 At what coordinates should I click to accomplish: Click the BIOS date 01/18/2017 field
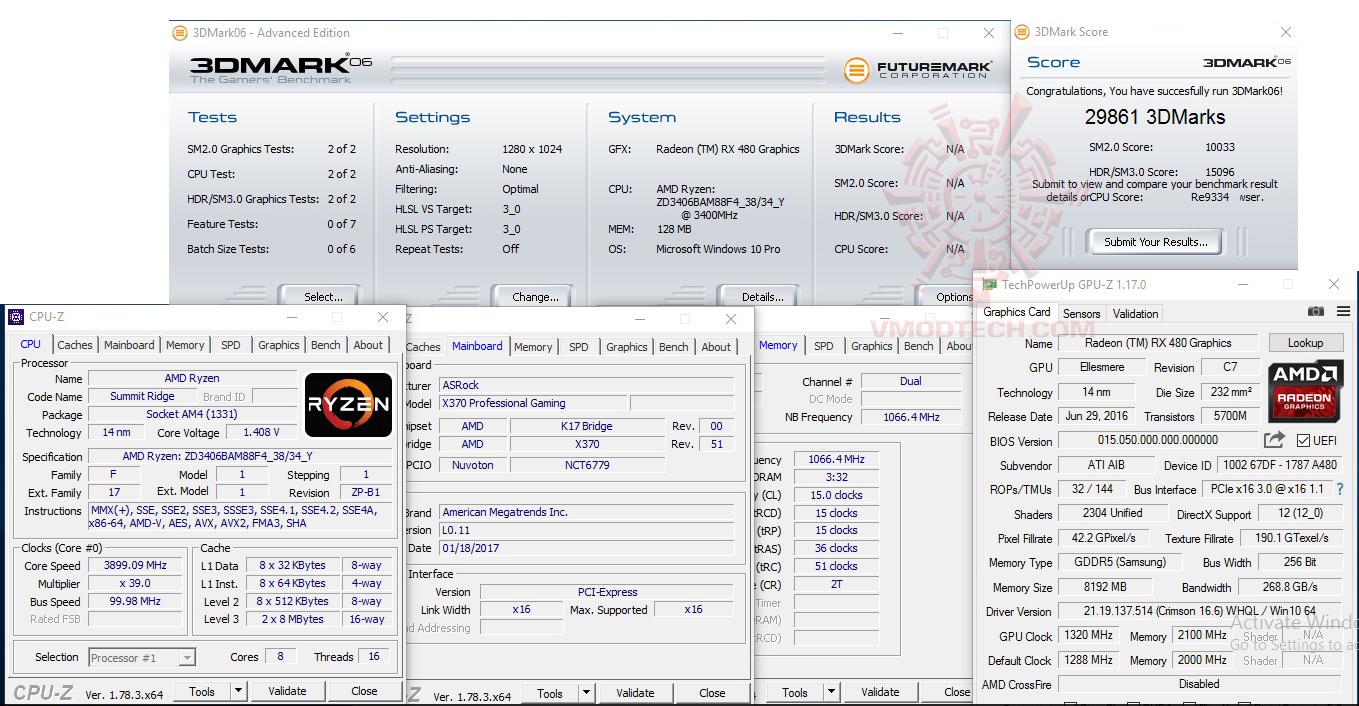(x=587, y=548)
